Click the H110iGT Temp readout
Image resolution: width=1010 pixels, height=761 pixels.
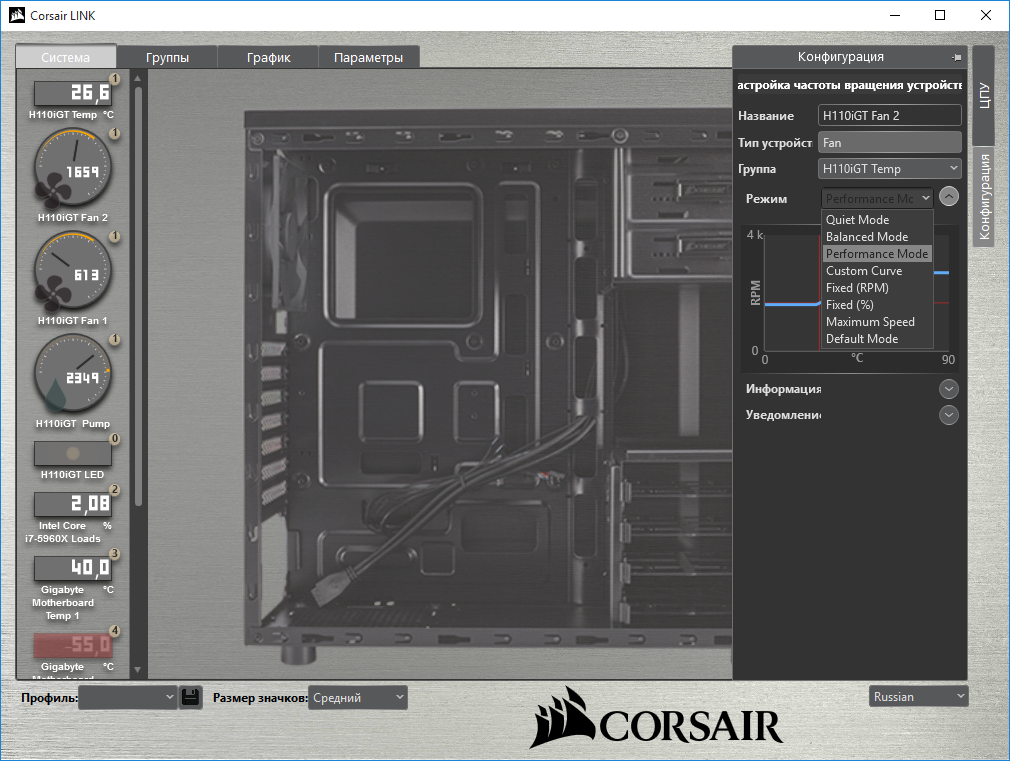(x=72, y=94)
